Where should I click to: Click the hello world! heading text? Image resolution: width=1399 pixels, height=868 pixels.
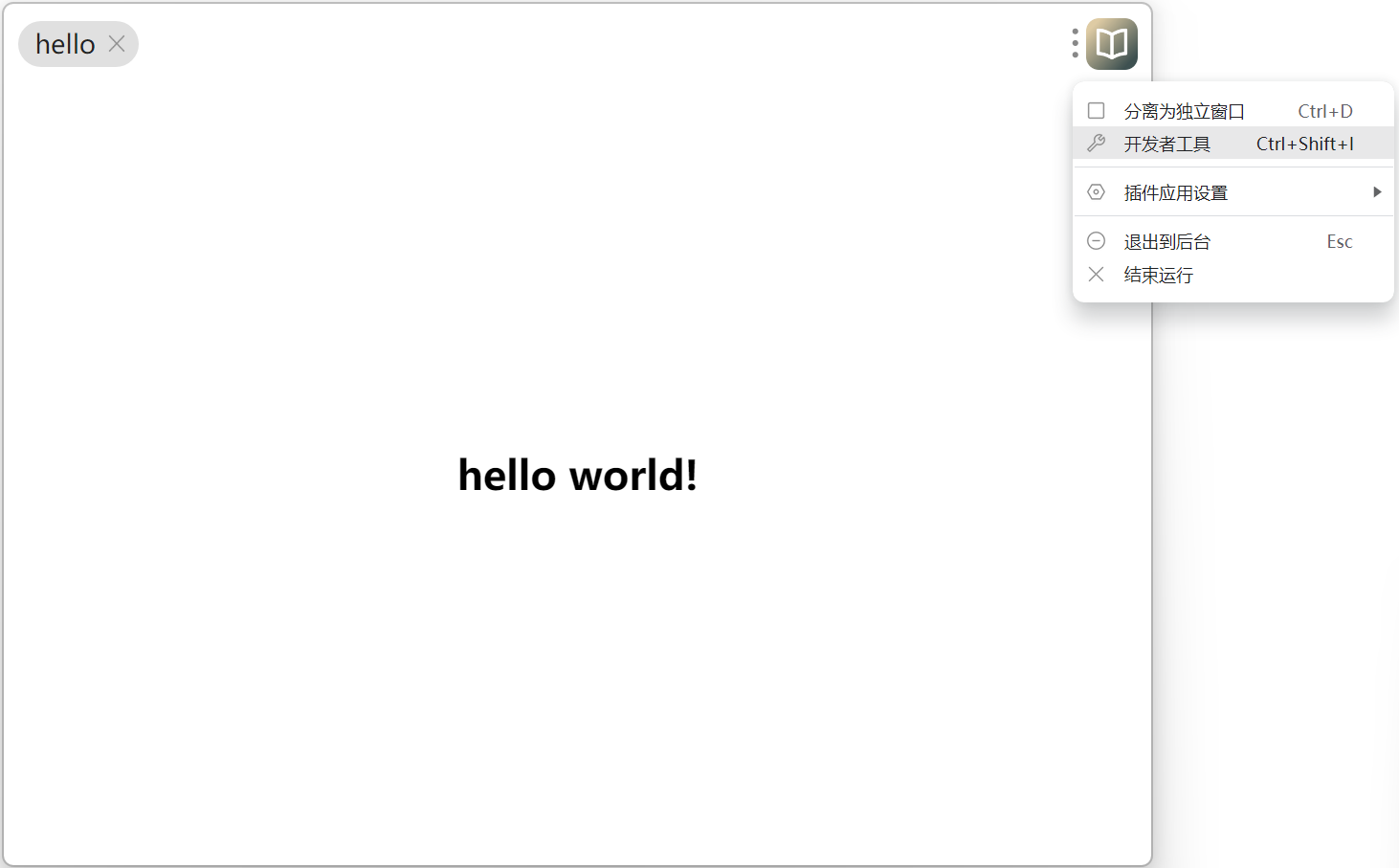click(577, 475)
